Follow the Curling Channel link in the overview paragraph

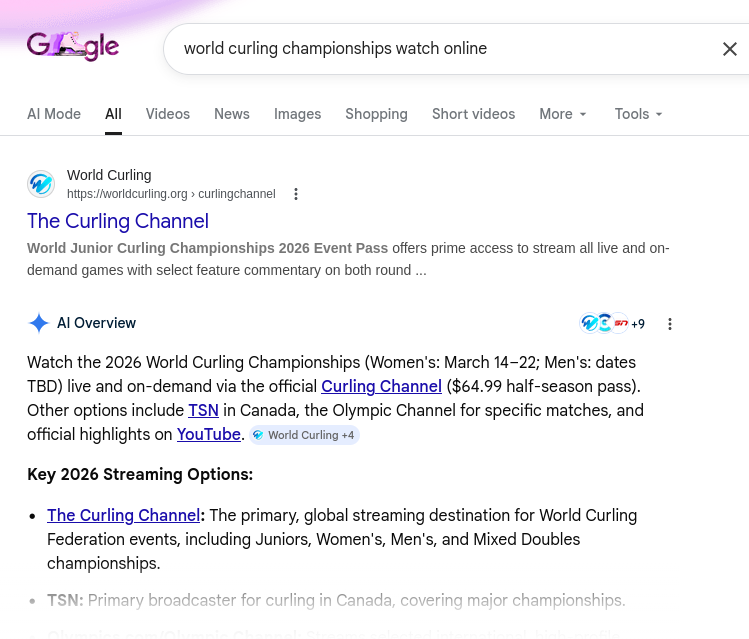[381, 386]
